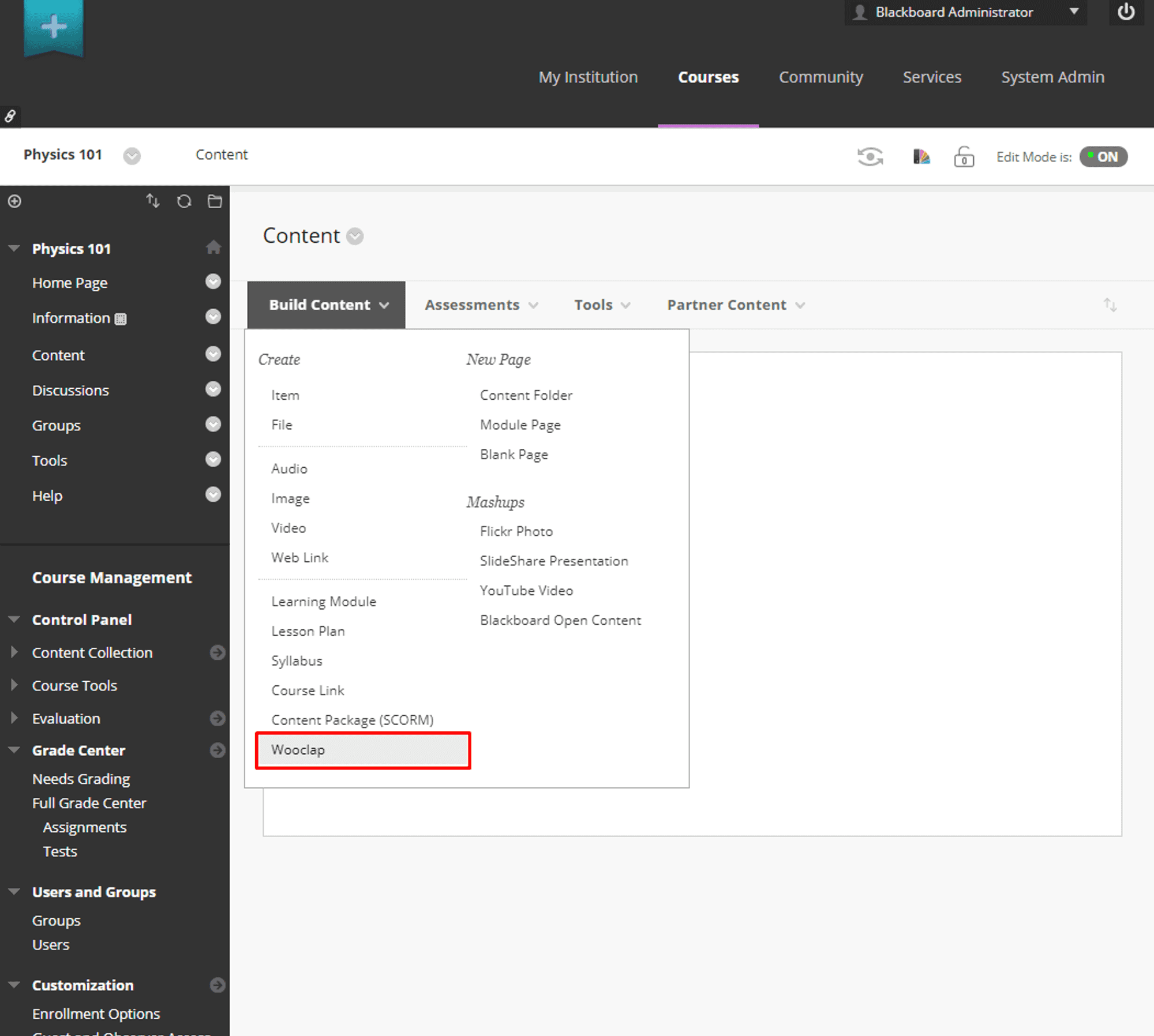Click the add menu item plus icon
1154x1036 pixels.
coord(15,201)
